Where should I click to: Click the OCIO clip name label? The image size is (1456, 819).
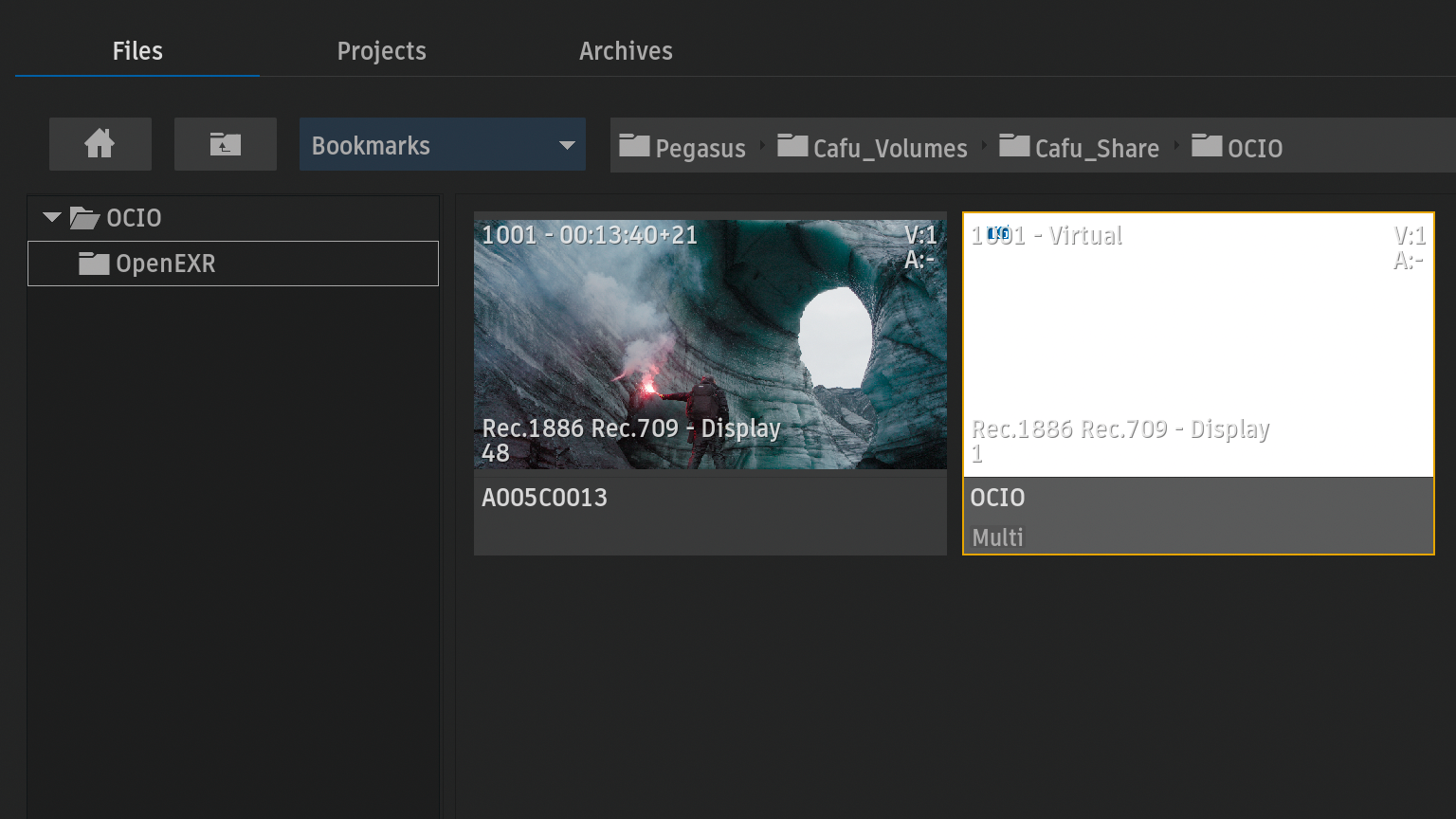pos(997,498)
